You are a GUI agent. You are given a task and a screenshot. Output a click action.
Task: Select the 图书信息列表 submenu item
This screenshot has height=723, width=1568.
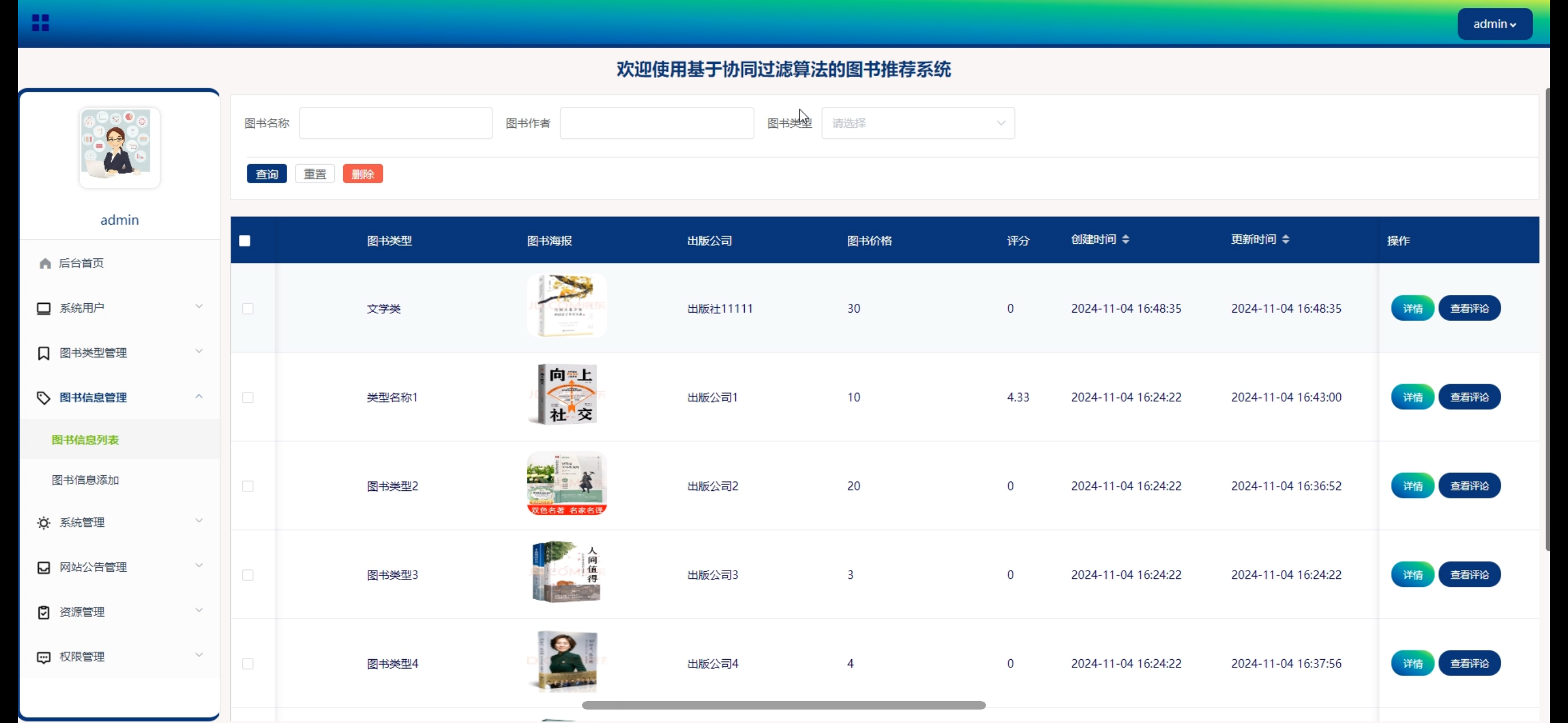click(x=85, y=439)
